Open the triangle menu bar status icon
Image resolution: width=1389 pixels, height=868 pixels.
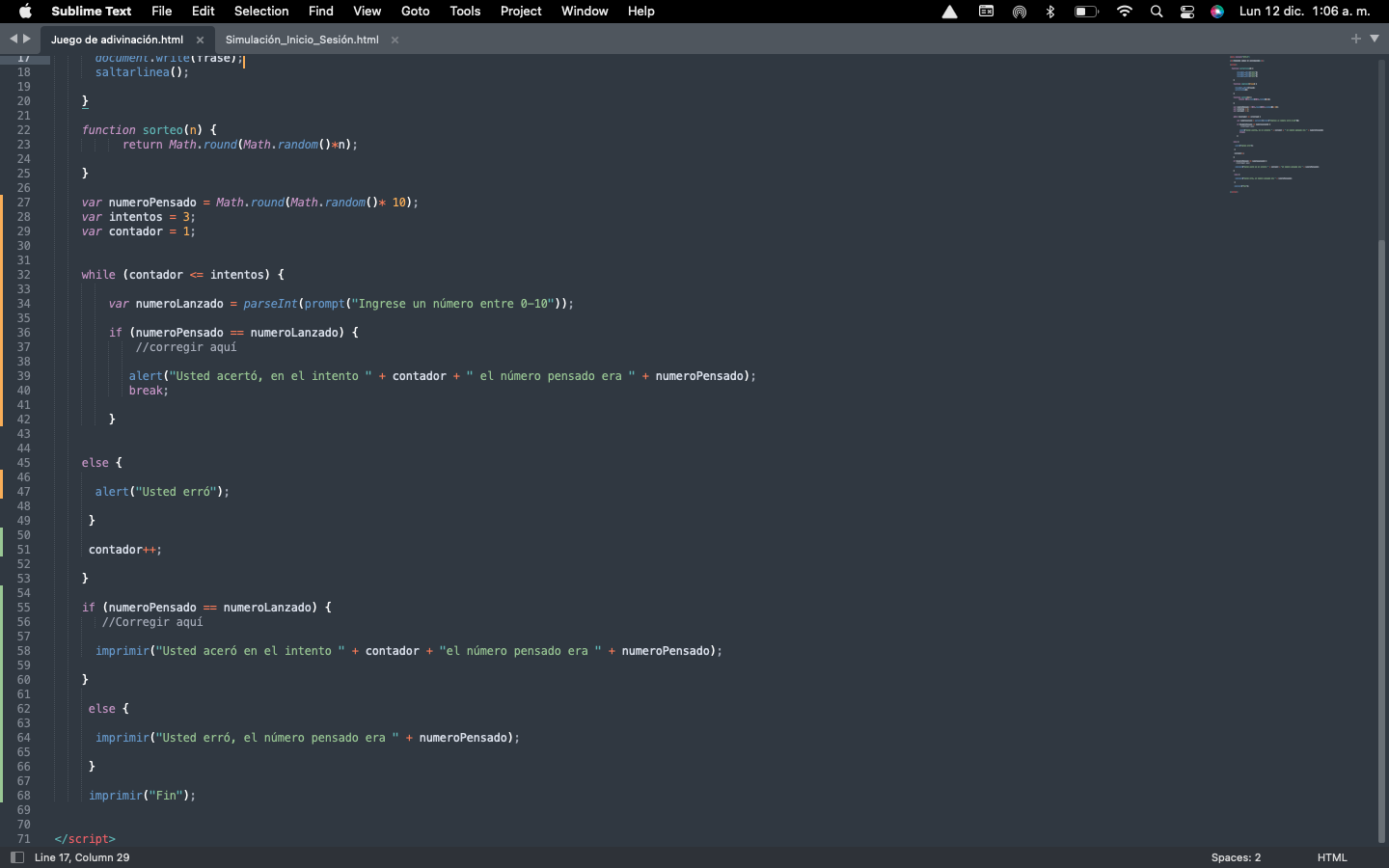(x=950, y=12)
